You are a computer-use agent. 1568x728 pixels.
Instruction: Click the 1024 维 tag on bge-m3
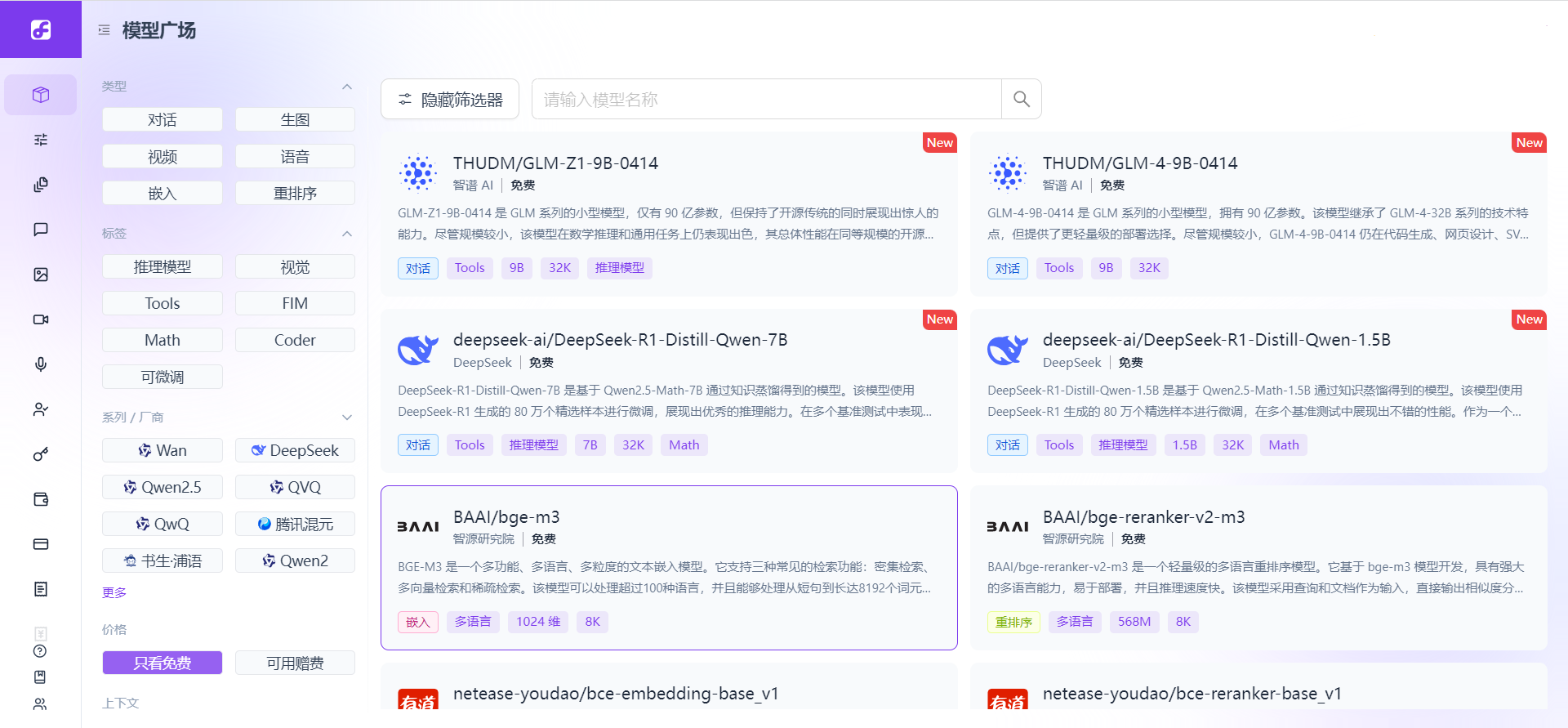538,622
